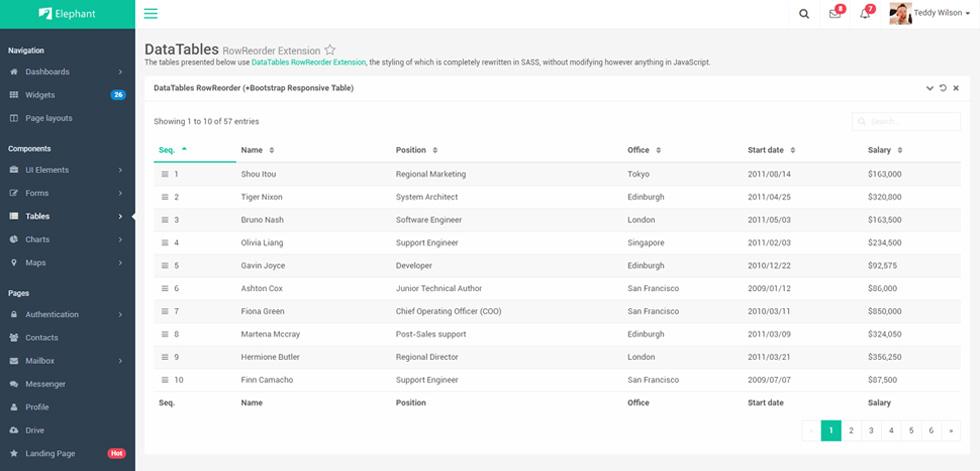Screen dimensions: 980x471
Task: Go to page 3 of the table
Action: [x=871, y=430]
